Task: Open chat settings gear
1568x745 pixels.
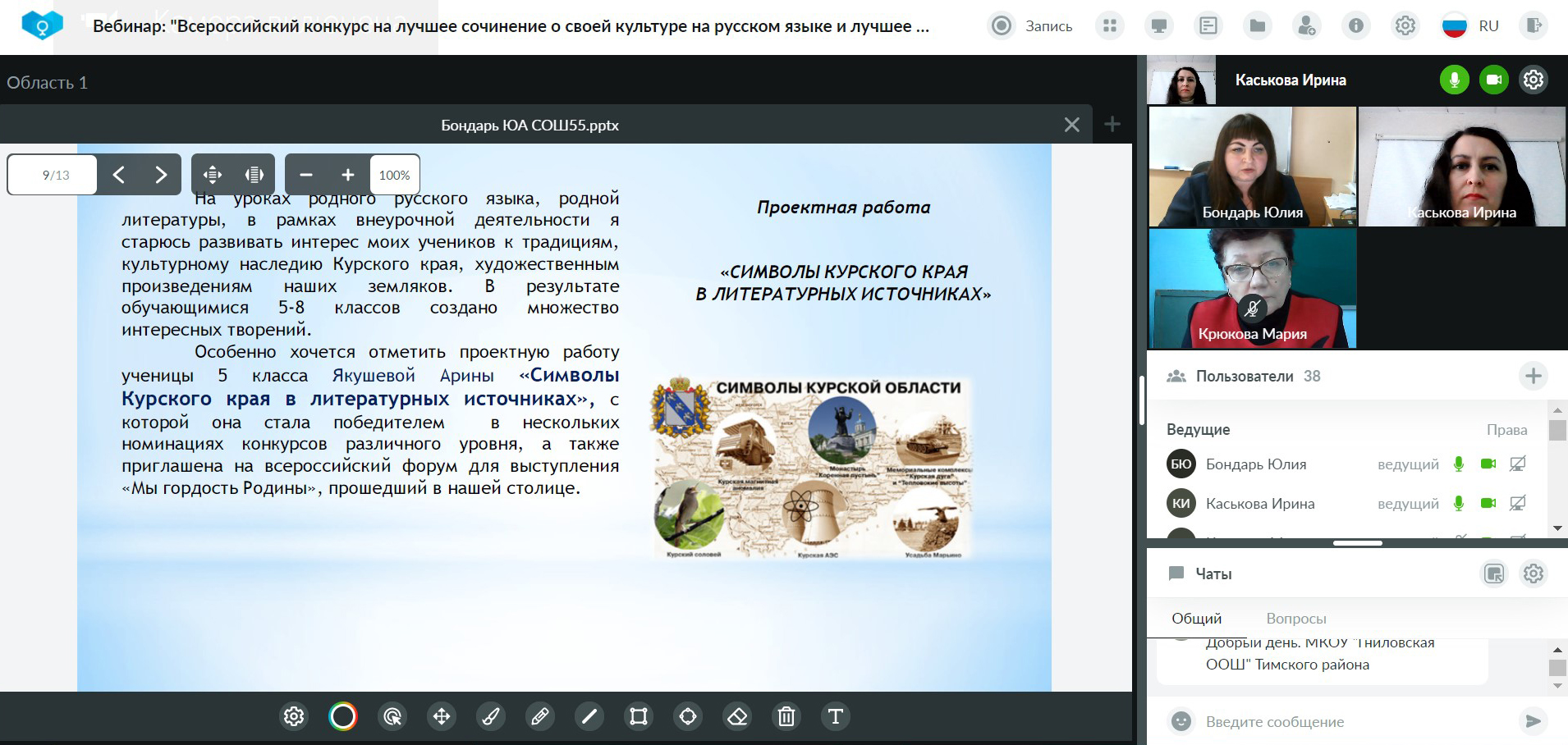Action: click(x=1534, y=574)
